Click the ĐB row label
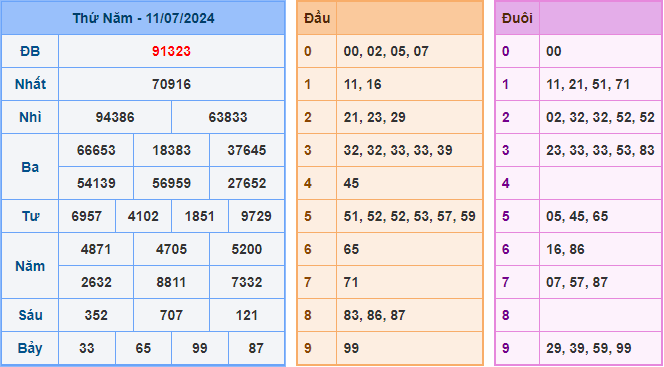Screen dimensions: 664x367 coord(30,51)
